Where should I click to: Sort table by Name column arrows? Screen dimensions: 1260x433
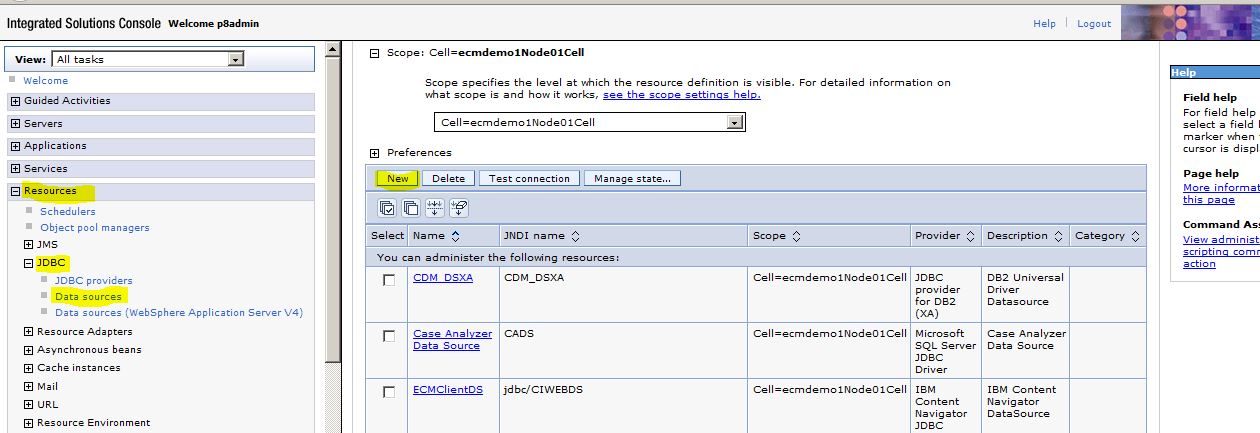(x=456, y=237)
